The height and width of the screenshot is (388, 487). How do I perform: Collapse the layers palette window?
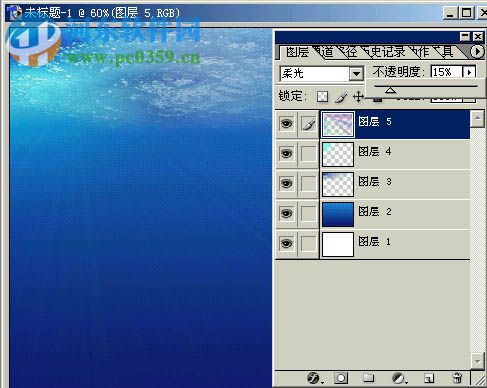[x=465, y=36]
